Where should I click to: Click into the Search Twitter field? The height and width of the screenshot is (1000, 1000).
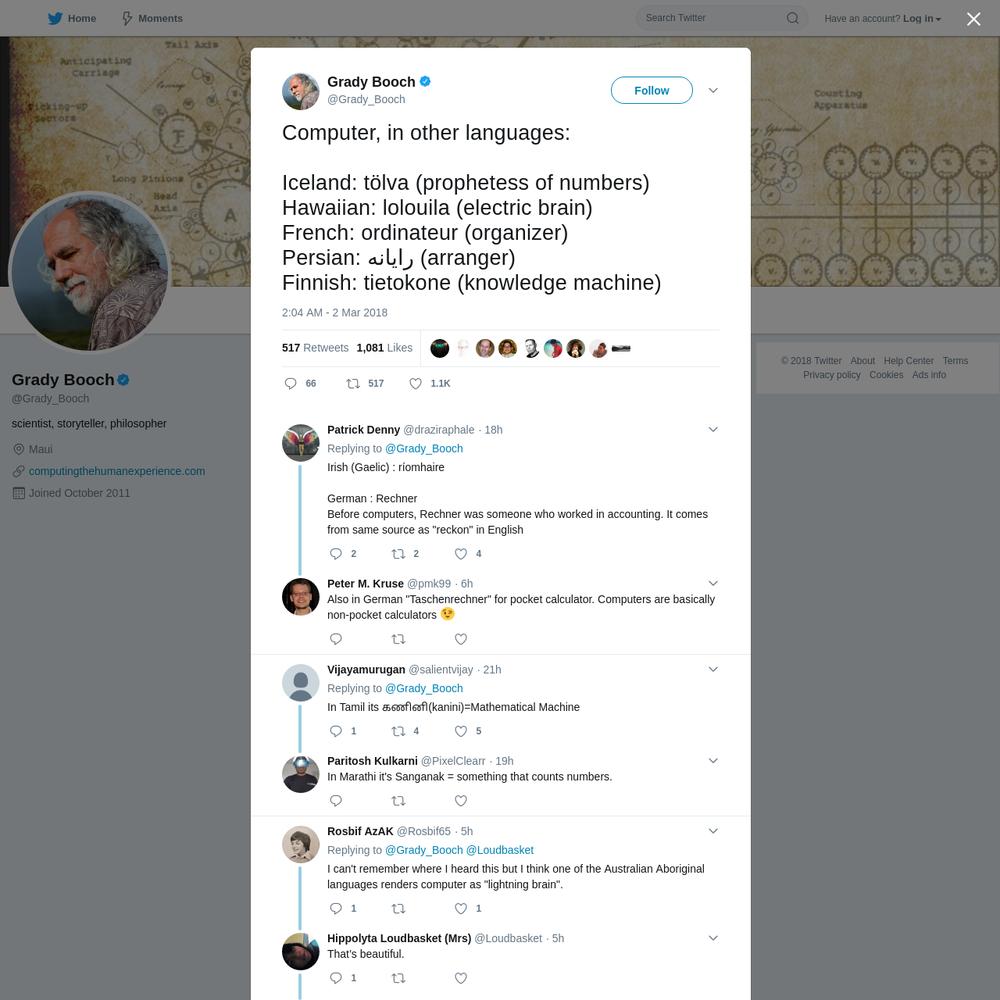713,18
